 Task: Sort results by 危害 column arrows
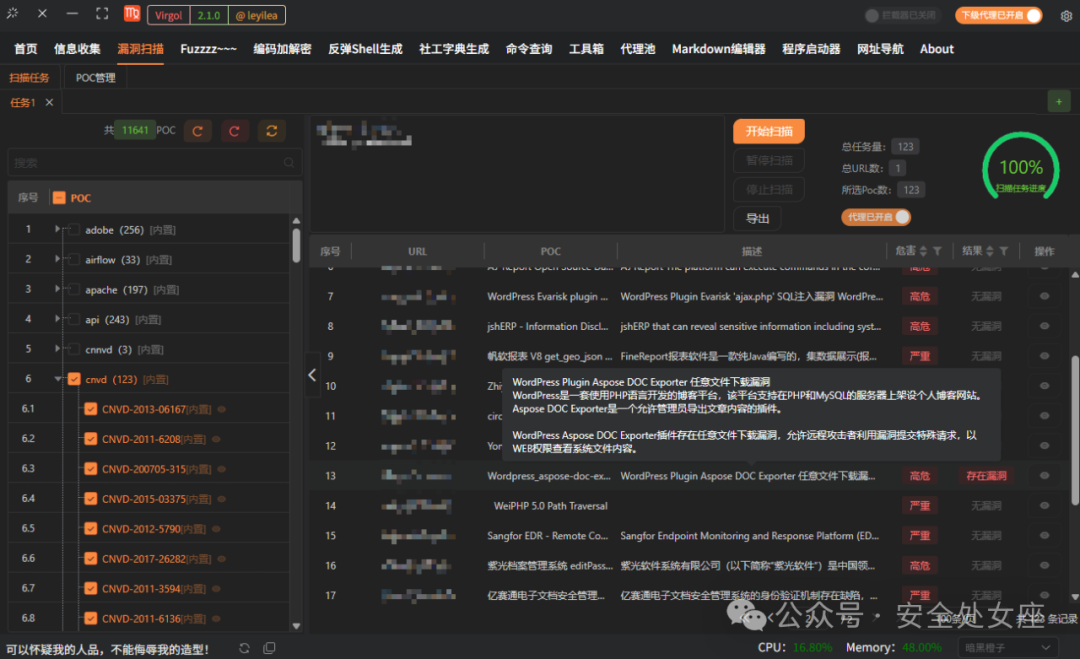coord(923,251)
